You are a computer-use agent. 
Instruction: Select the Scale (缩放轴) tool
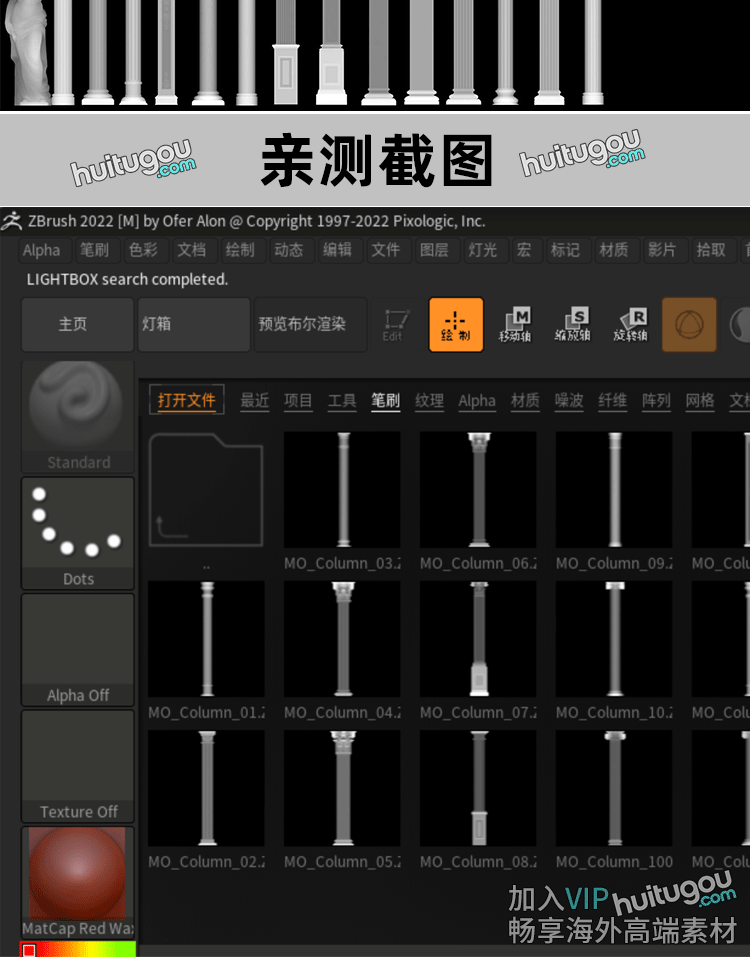coord(572,324)
